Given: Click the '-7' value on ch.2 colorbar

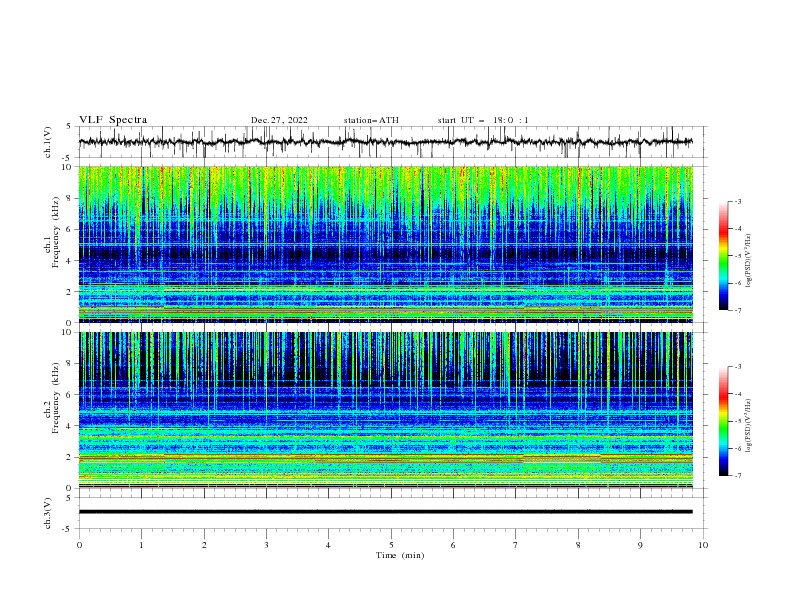Looking at the screenshot, I should pos(737,476).
